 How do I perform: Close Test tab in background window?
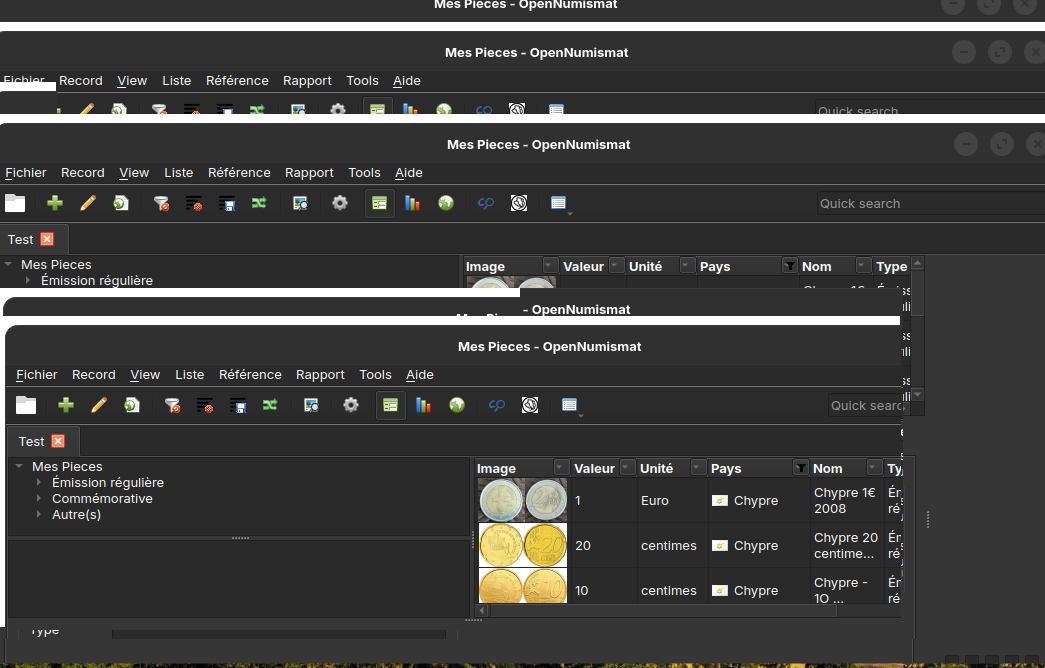point(47,239)
